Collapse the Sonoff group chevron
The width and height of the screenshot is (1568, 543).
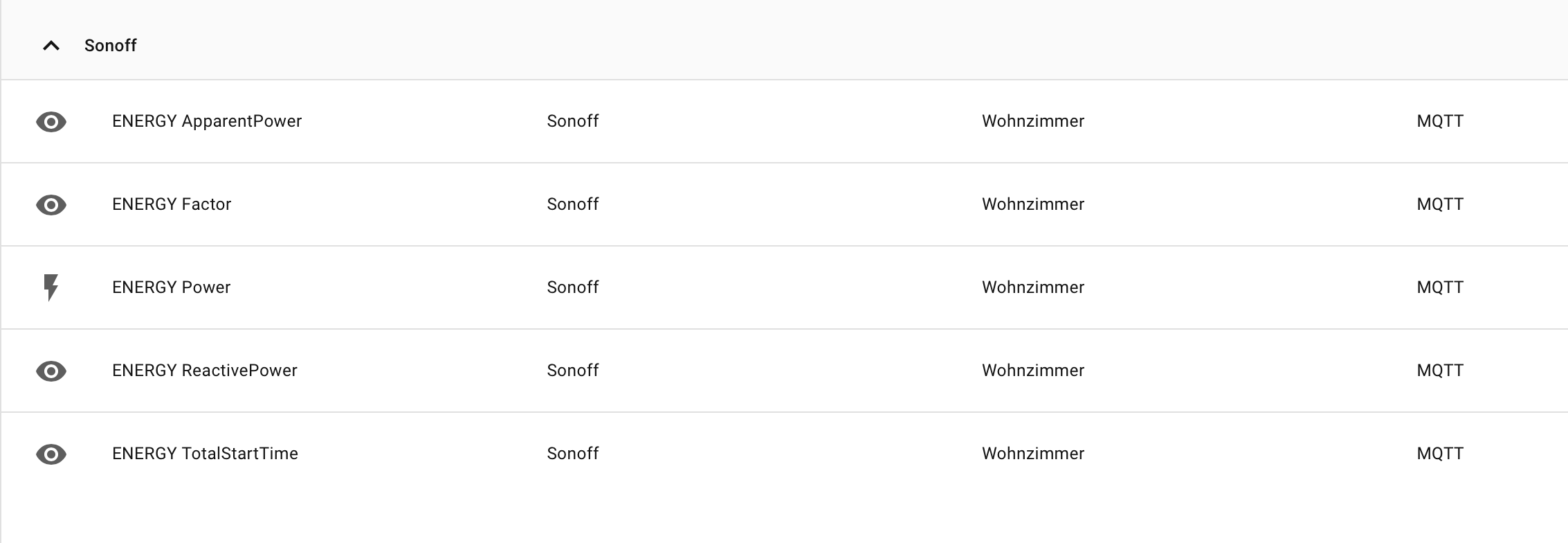(51, 46)
